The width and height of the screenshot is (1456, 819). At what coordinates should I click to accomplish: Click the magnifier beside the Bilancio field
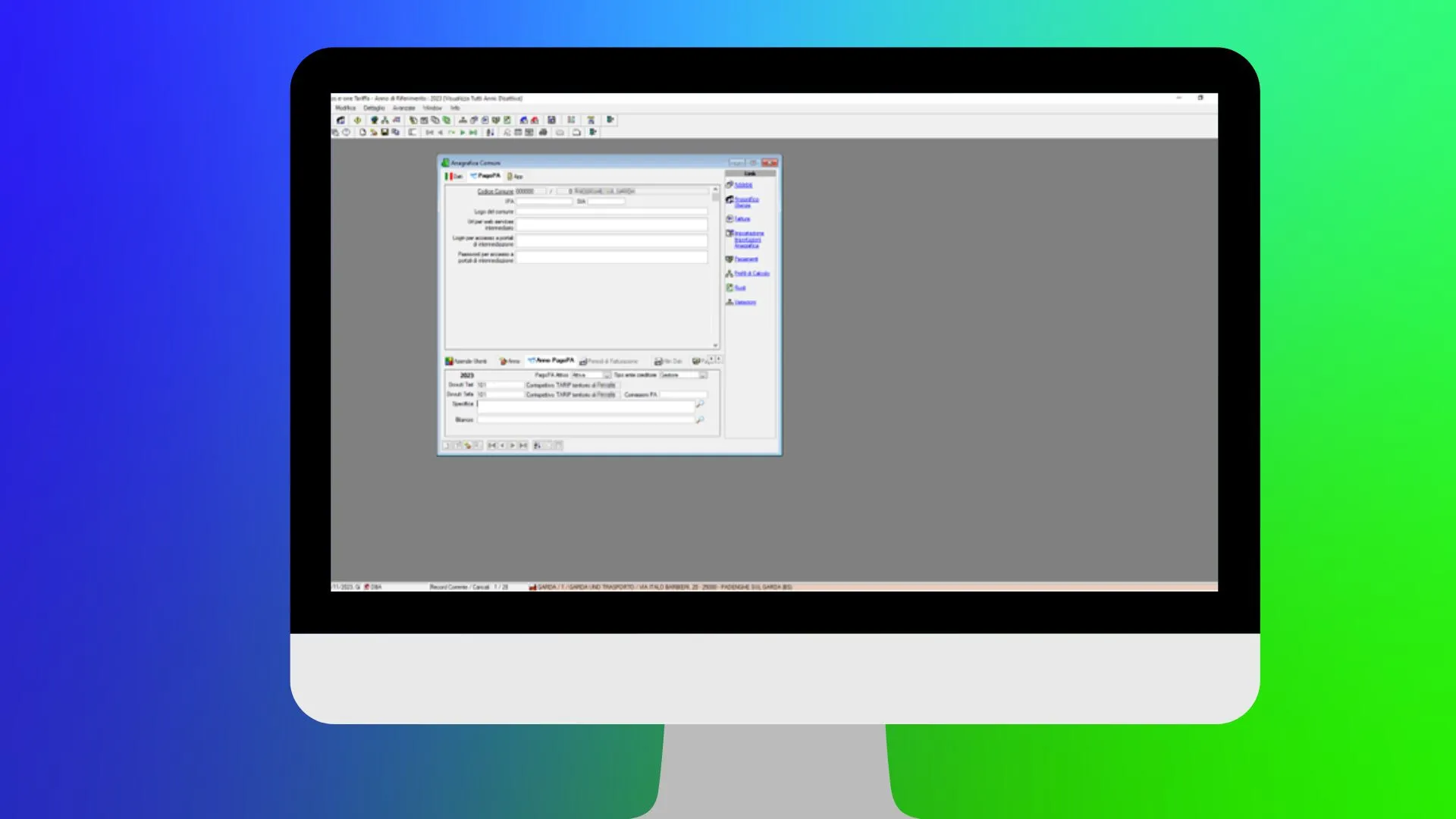click(x=700, y=419)
